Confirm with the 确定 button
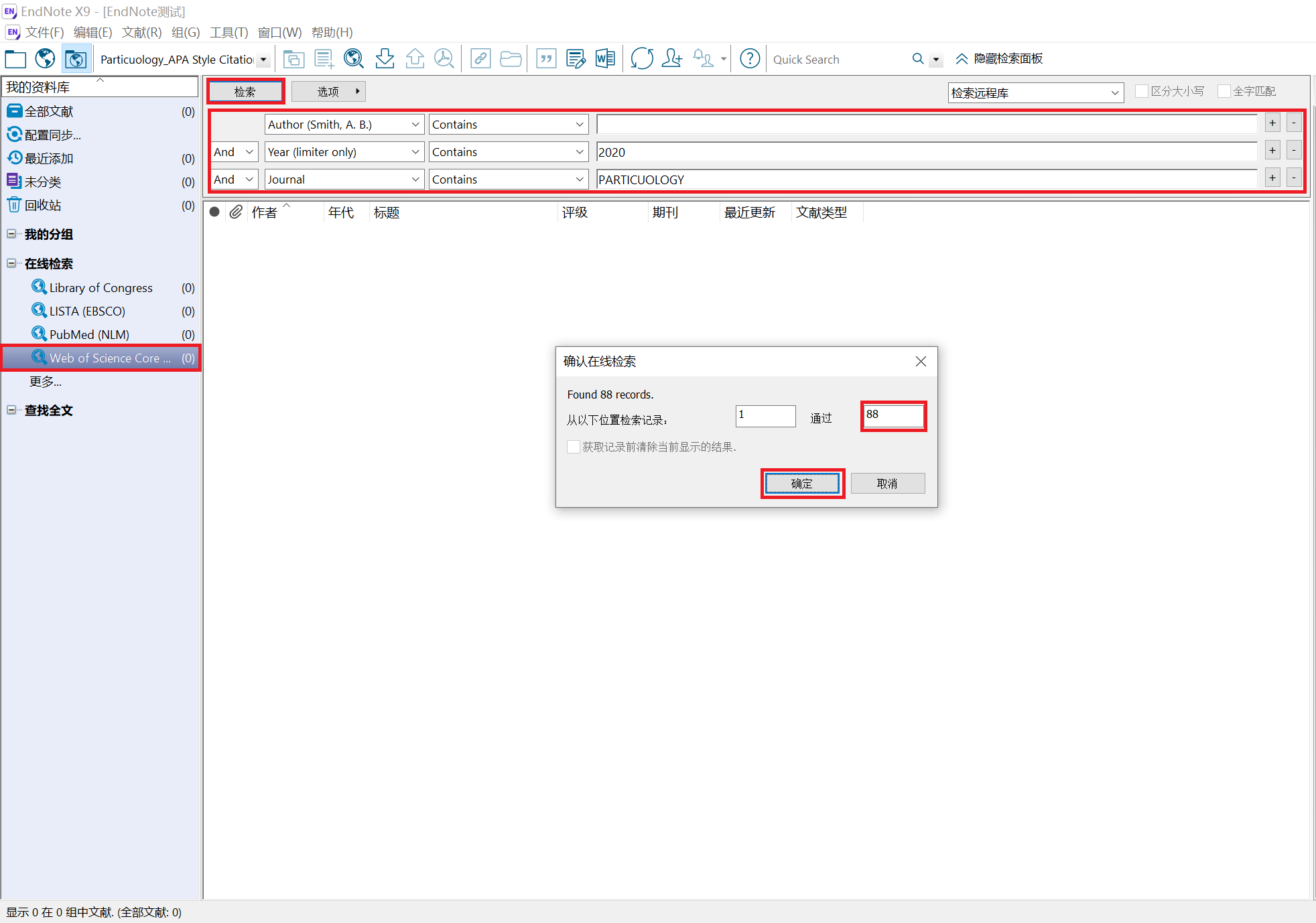 tap(802, 484)
